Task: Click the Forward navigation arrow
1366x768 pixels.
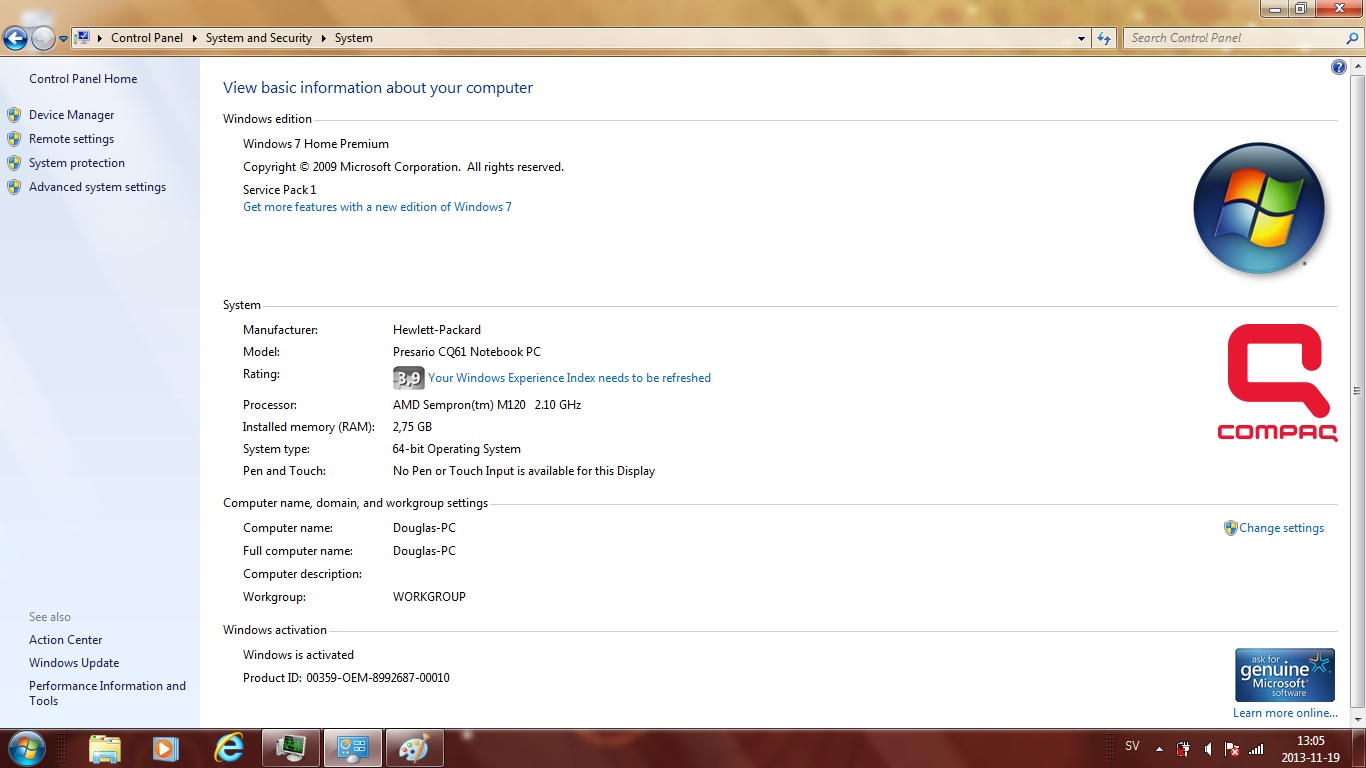Action: click(43, 38)
